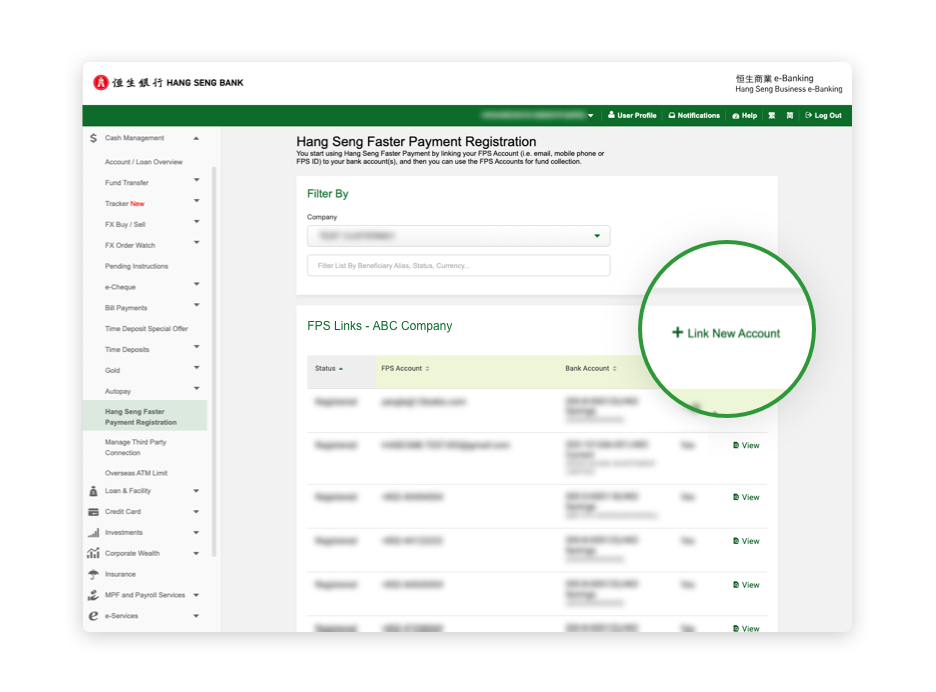
Task: Select the Cash Management dollar icon
Action: coord(92,137)
